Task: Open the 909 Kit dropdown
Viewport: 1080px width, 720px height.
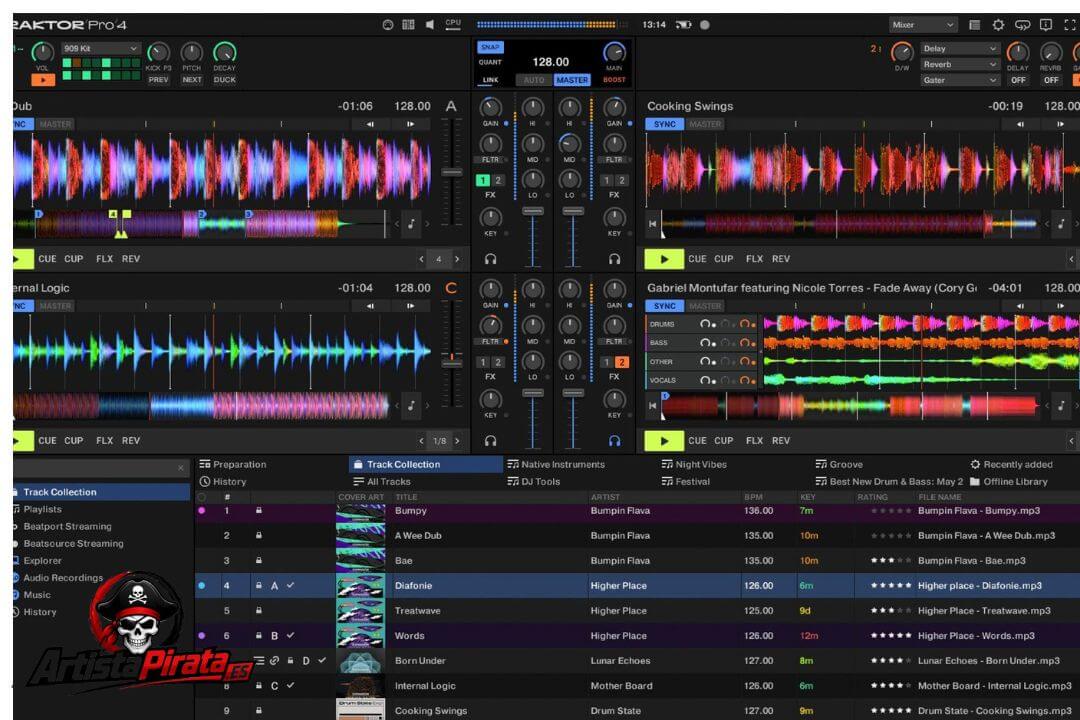Action: [101, 48]
